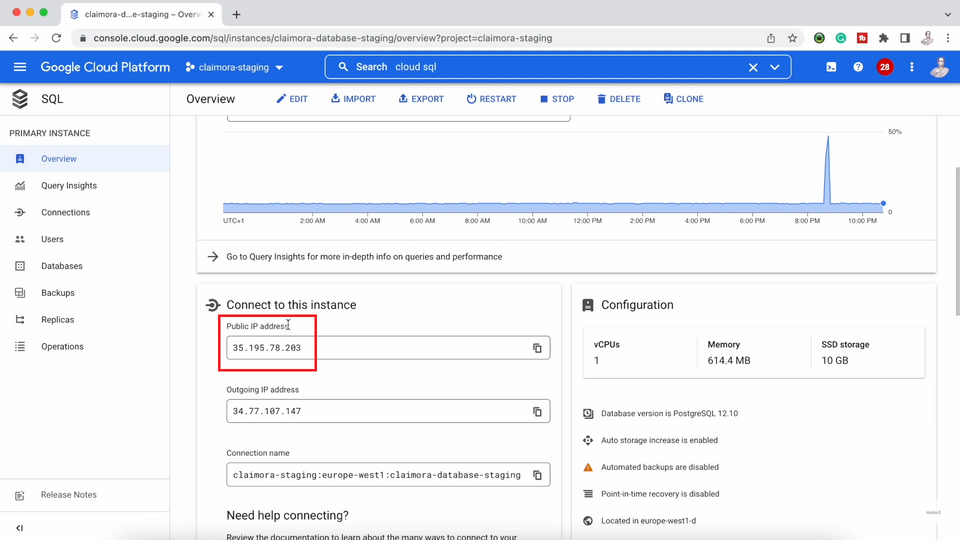The width and height of the screenshot is (960, 540).
Task: Expand the search options chevron
Action: tap(774, 67)
